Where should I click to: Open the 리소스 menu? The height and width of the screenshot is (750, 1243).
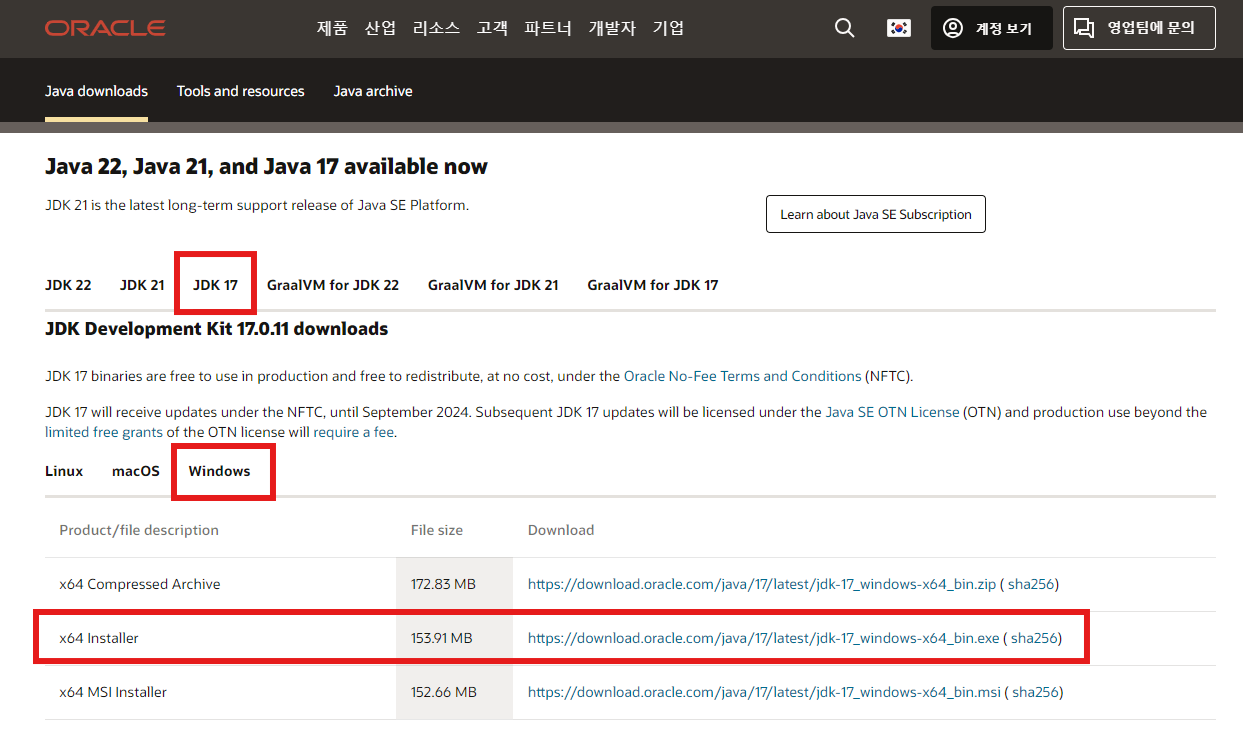tap(436, 28)
